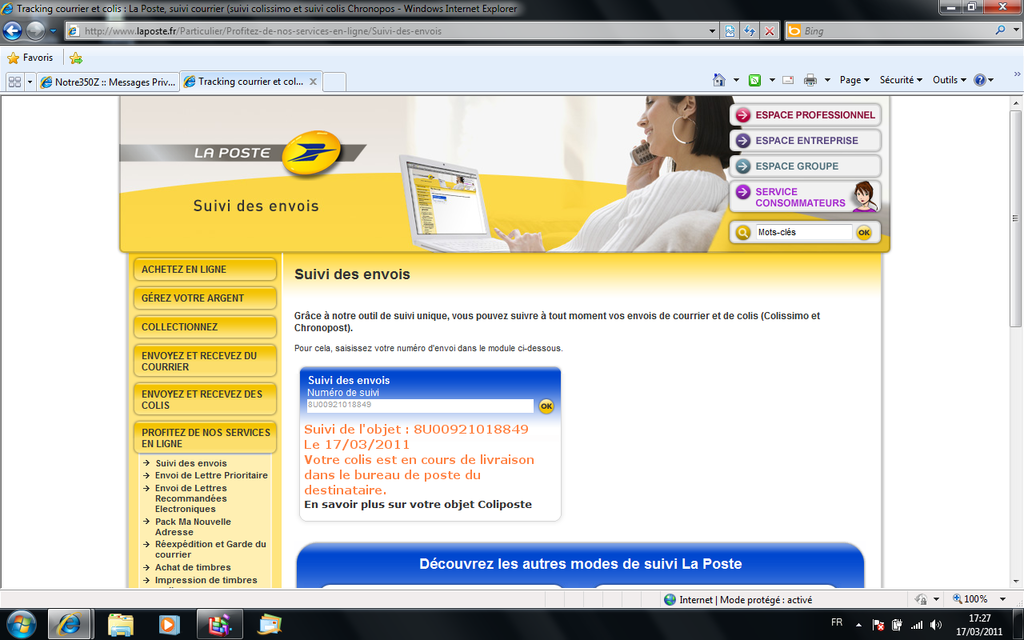Screen dimensions: 1024x640
Task: Open Envoyez et recevez du courrier menu
Action: tap(205, 361)
